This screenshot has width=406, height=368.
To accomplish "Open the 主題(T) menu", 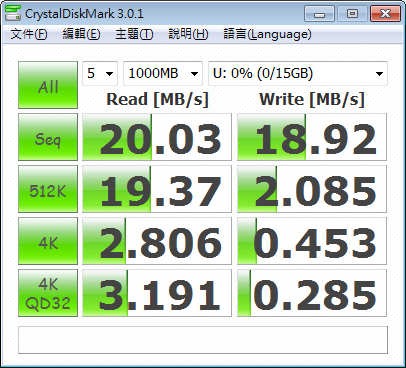I will coord(134,34).
